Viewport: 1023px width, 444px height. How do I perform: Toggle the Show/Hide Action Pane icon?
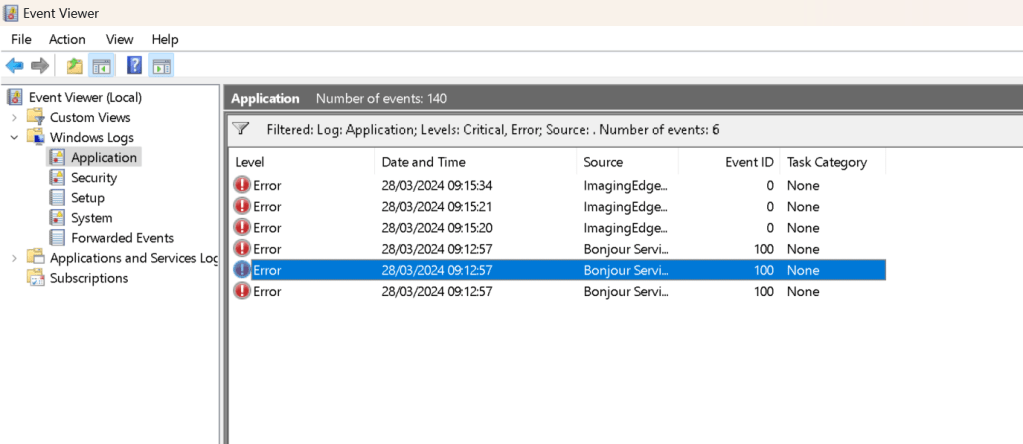(161, 65)
